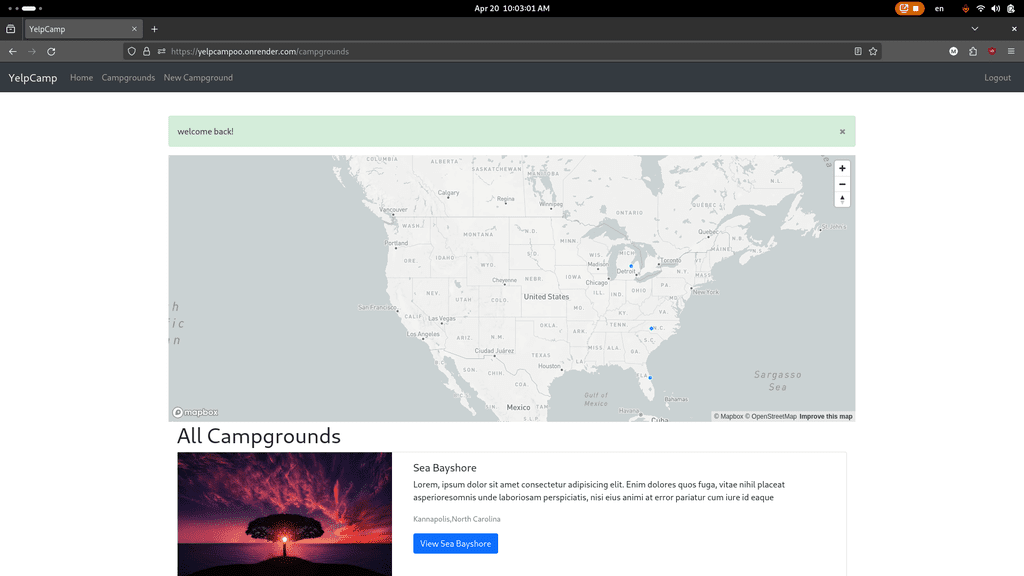
Task: Click the campground marker in North Carolina
Action: [x=651, y=328]
